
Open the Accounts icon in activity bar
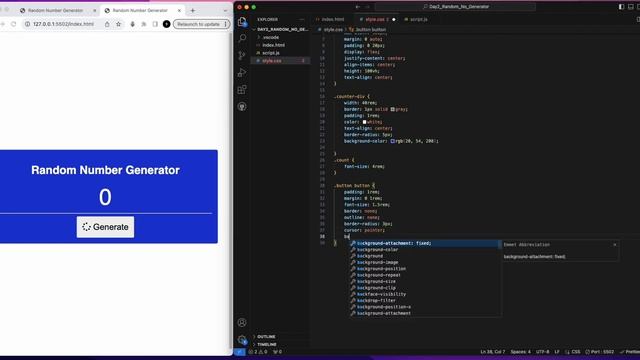[x=242, y=322]
